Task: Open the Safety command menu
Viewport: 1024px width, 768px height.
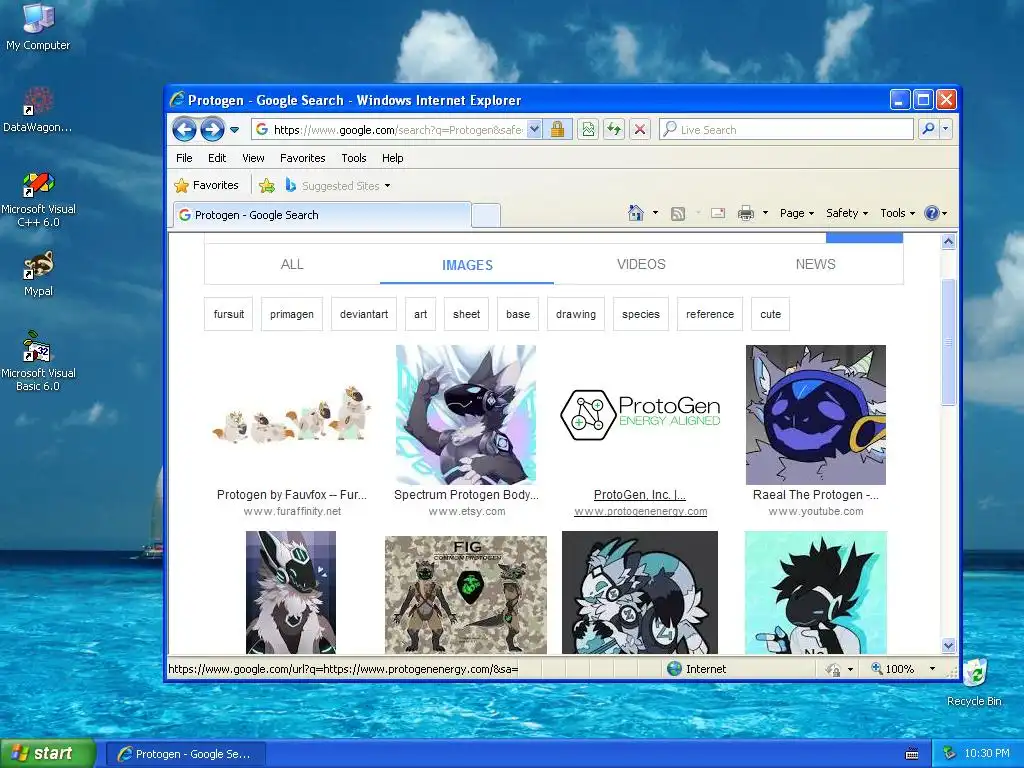Action: coord(847,213)
